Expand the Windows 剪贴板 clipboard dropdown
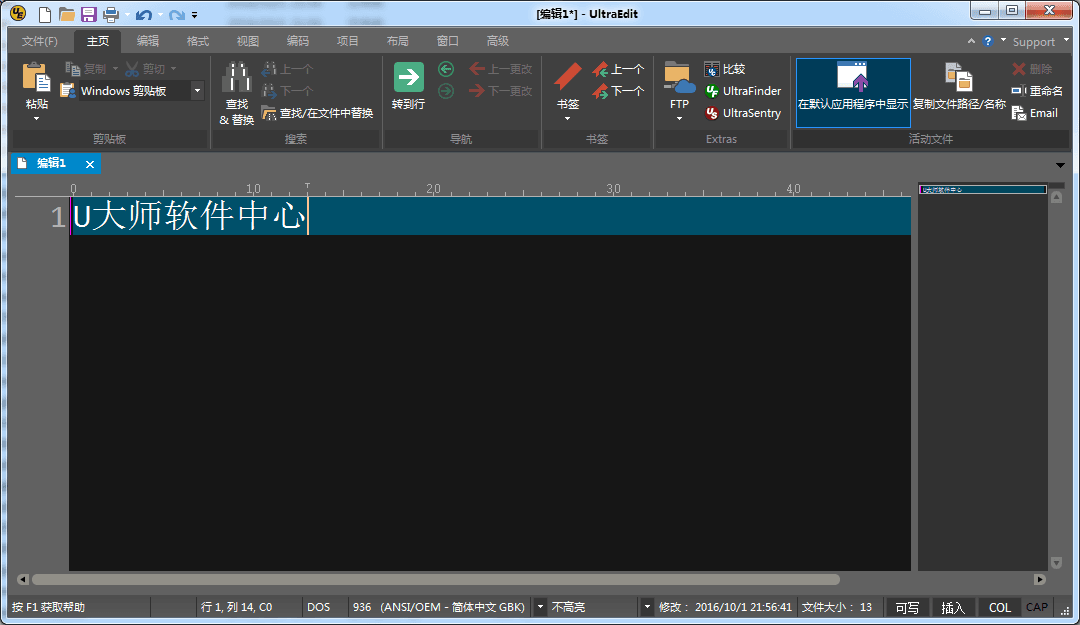The height and width of the screenshot is (625, 1080). pos(197,91)
